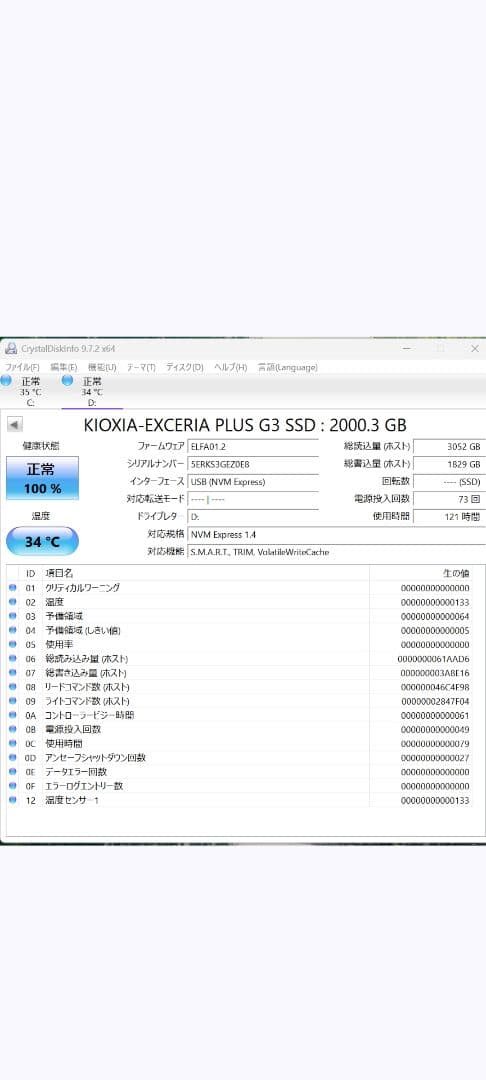Click status dot for 温度センサー1 row
Viewport: 486px width, 1080px height.
coord(12,800)
